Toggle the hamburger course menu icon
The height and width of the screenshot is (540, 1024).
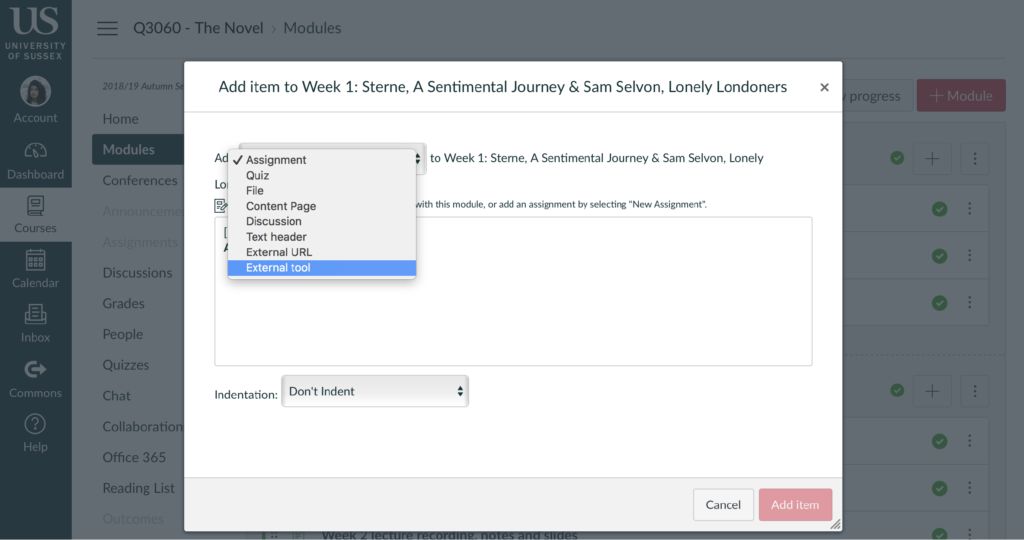[107, 28]
